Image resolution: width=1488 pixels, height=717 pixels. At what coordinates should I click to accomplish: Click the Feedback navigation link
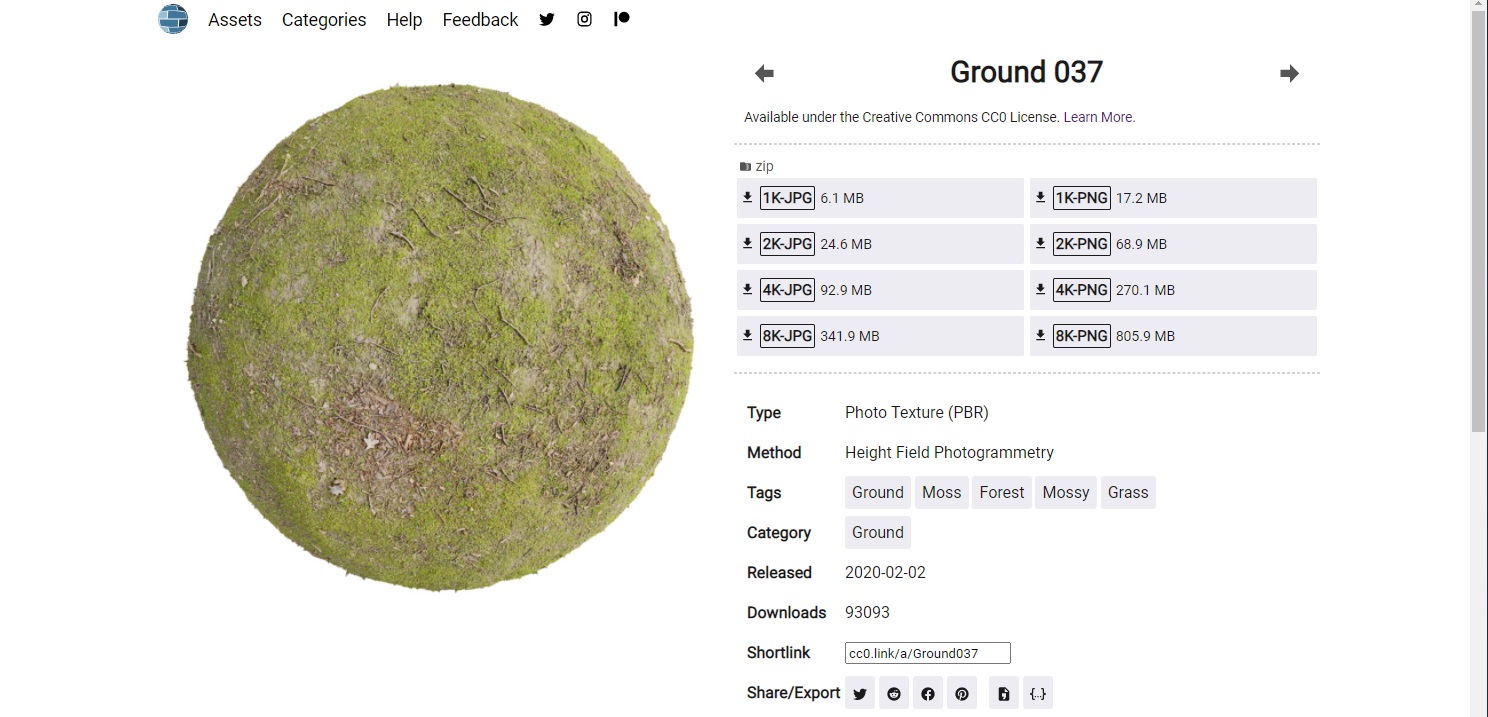tap(480, 20)
